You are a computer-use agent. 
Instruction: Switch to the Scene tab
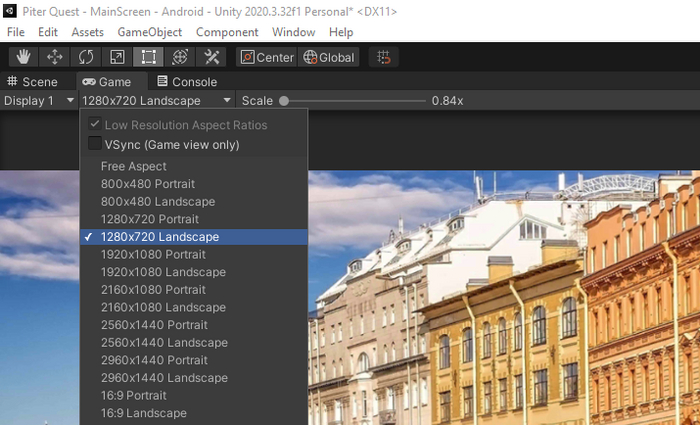(33, 82)
